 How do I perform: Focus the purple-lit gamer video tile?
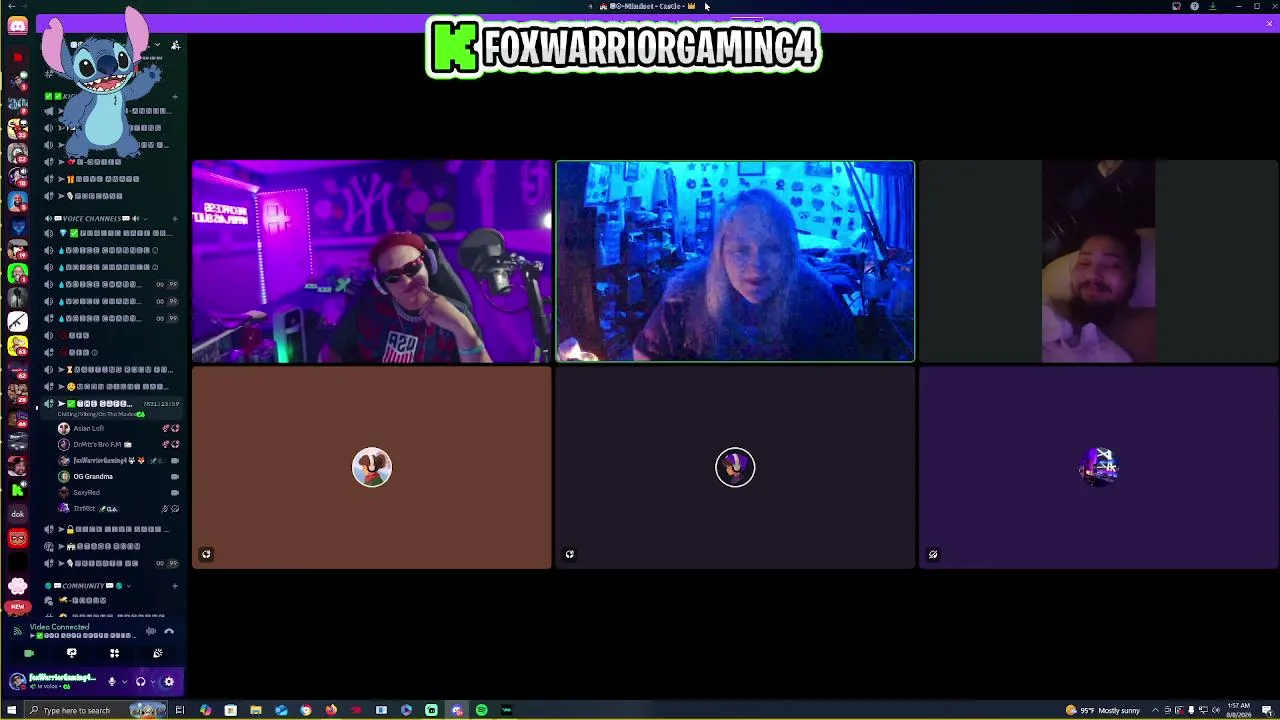tap(371, 261)
